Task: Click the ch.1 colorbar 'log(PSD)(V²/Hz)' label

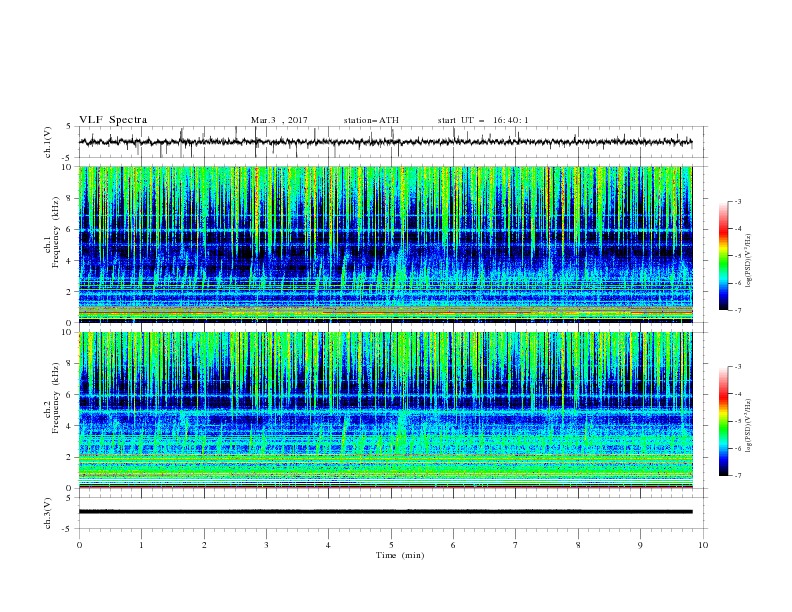Action: 748,261
